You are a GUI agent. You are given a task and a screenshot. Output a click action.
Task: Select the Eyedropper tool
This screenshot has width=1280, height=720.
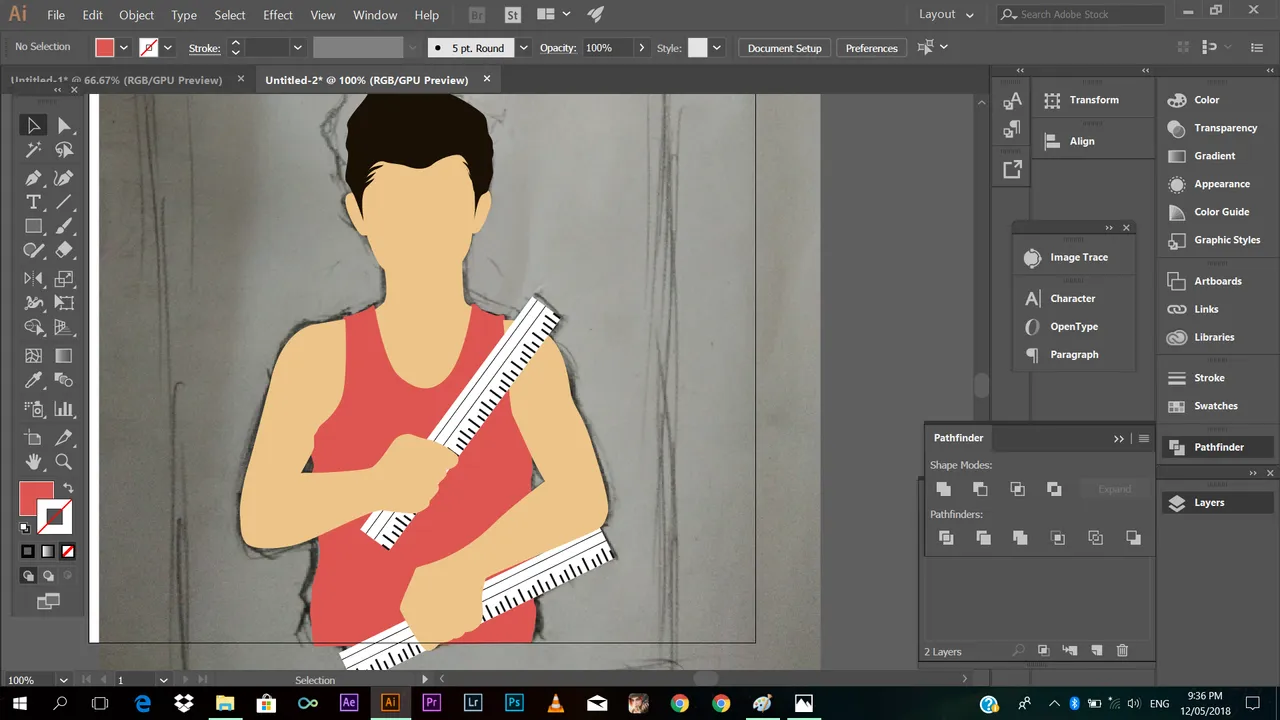click(33, 380)
